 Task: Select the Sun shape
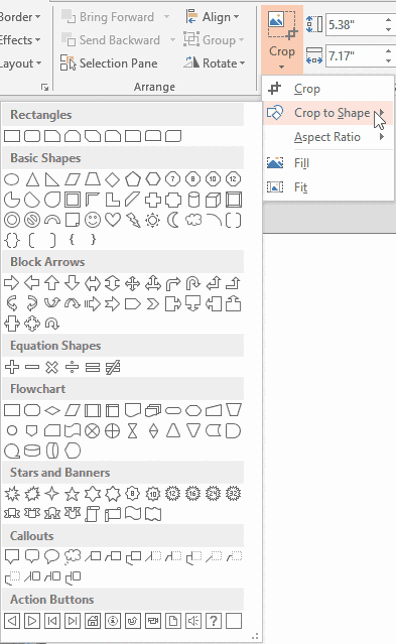[x=153, y=220]
